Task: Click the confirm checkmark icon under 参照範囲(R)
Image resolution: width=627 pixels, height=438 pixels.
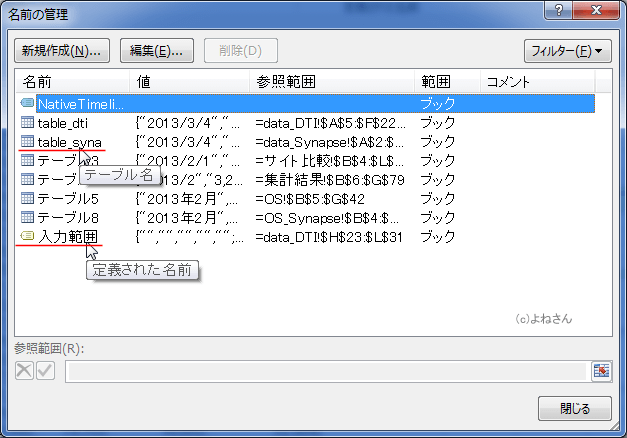Action: 46,370
